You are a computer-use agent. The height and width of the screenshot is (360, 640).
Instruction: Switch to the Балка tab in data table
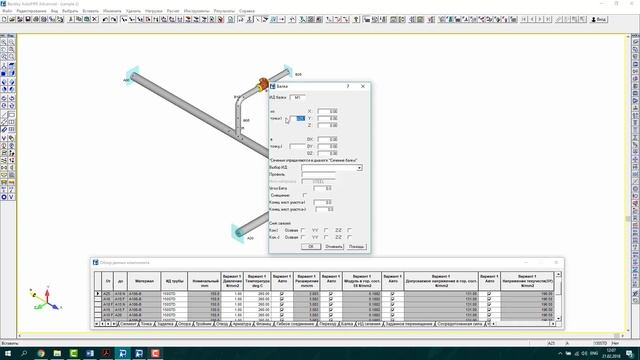tap(347, 324)
